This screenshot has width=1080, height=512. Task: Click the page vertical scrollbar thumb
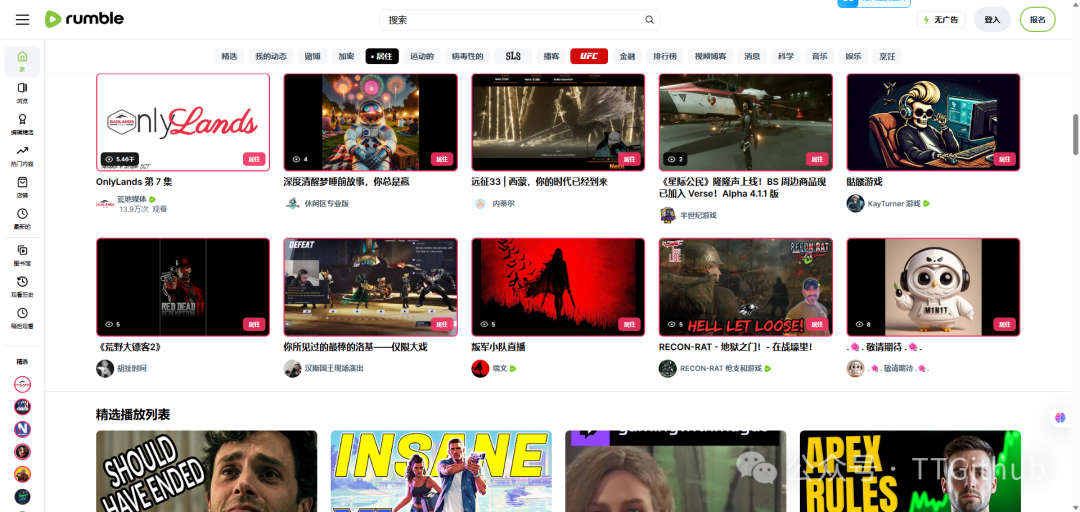1075,133
